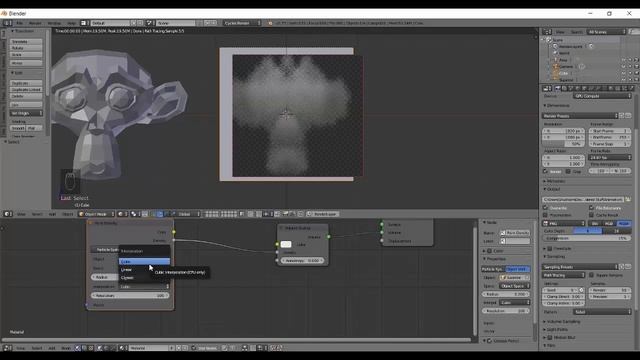Open the Sampling Presets dropdown
Image resolution: width=640 pixels, height=360 pixels.
click(580, 267)
